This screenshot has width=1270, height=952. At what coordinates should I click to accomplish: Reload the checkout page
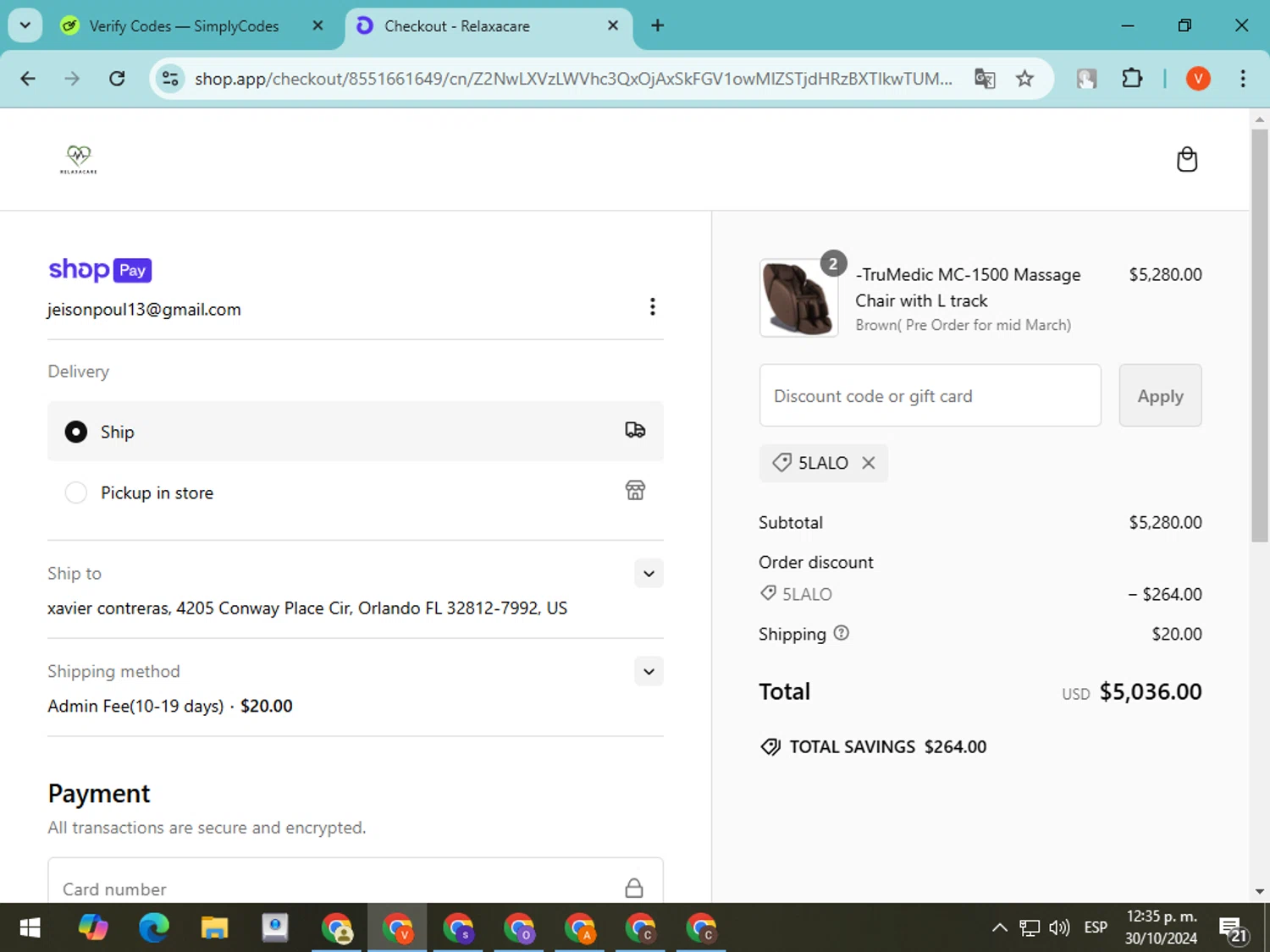(117, 79)
